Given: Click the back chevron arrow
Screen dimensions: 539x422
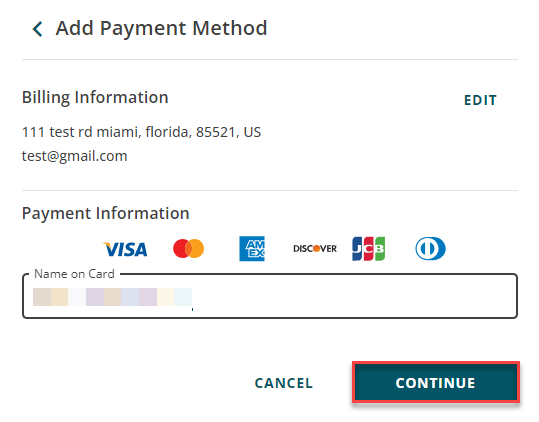Looking at the screenshot, I should pyautogui.click(x=37, y=29).
